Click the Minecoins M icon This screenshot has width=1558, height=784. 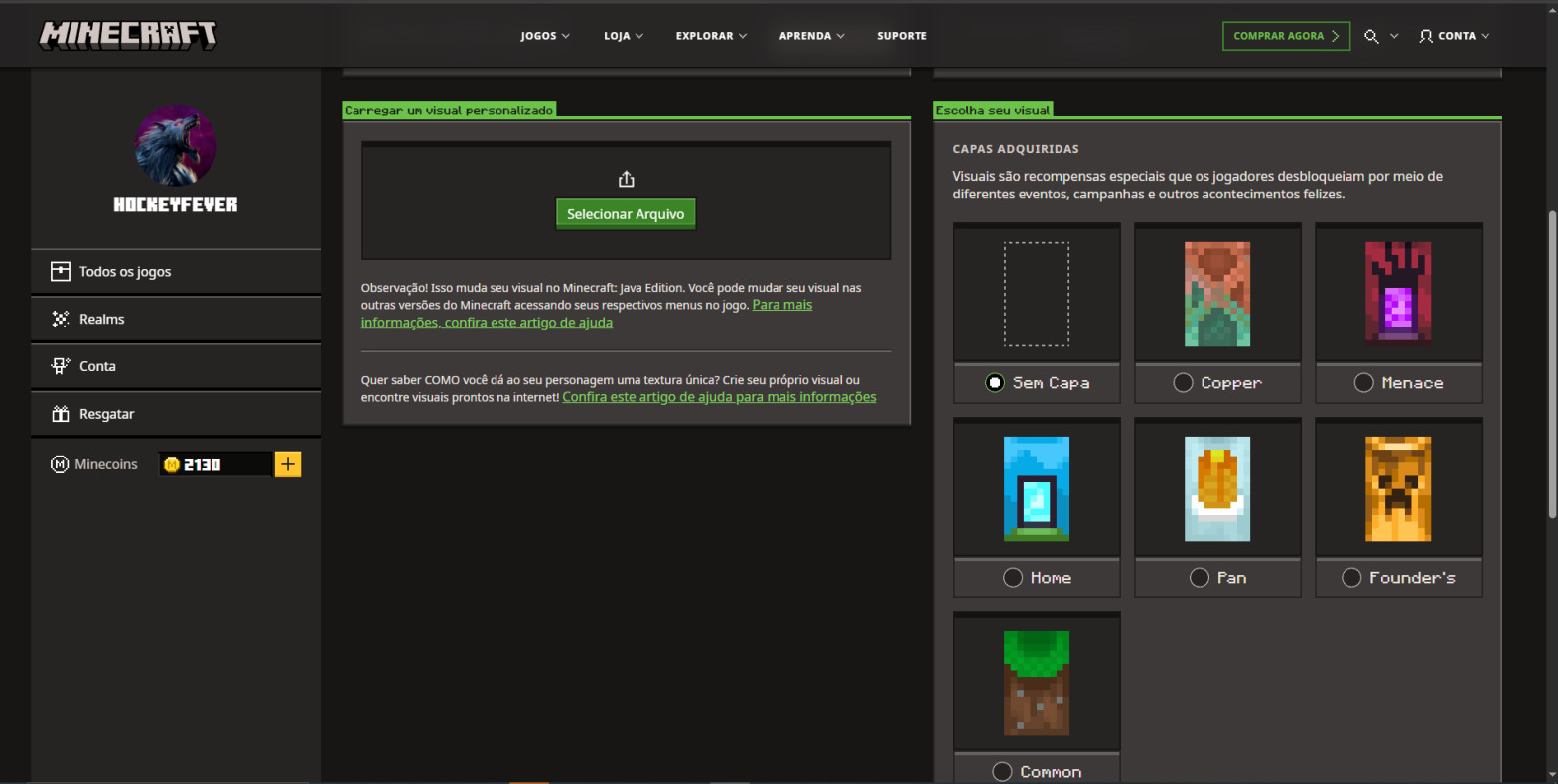(x=60, y=464)
